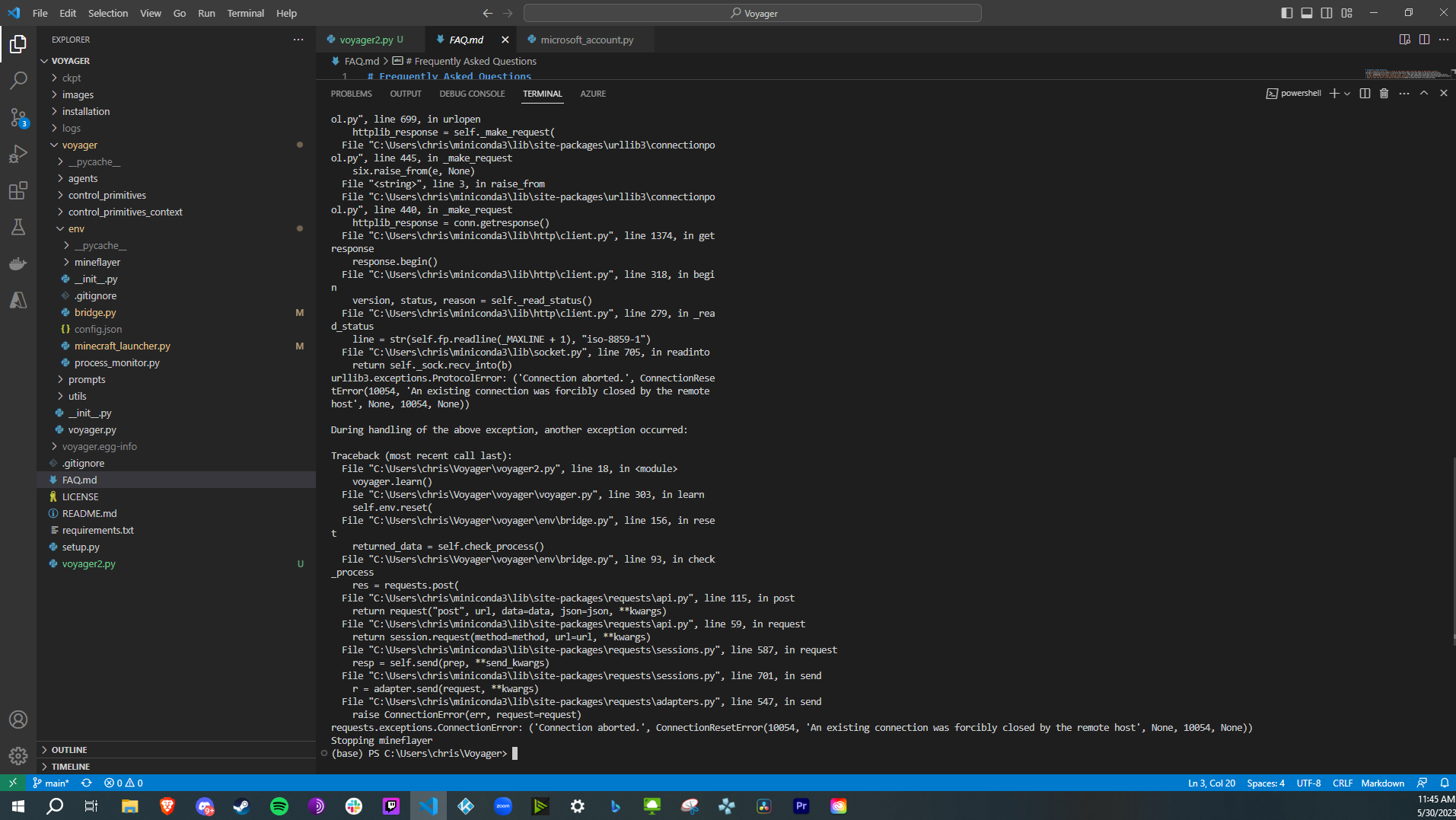Change the Markdown language mode
Image resolution: width=1456 pixels, height=820 pixels.
pyautogui.click(x=1381, y=783)
